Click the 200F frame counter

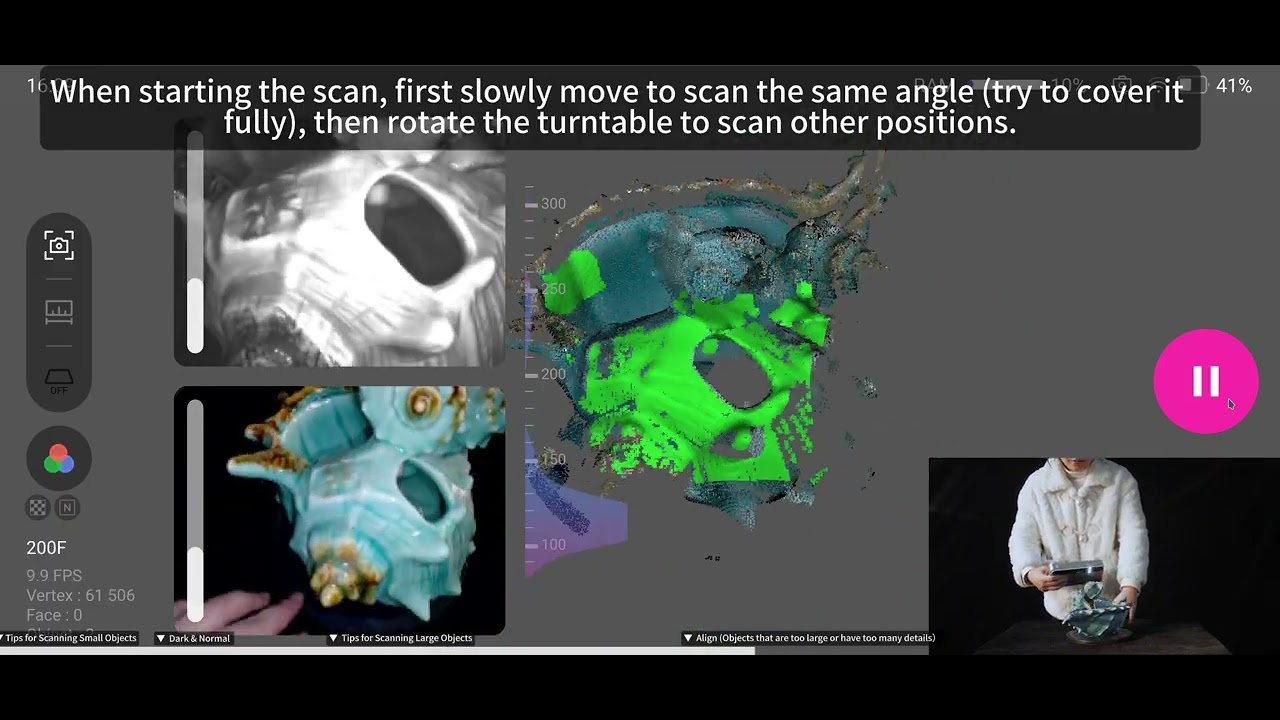coord(46,548)
